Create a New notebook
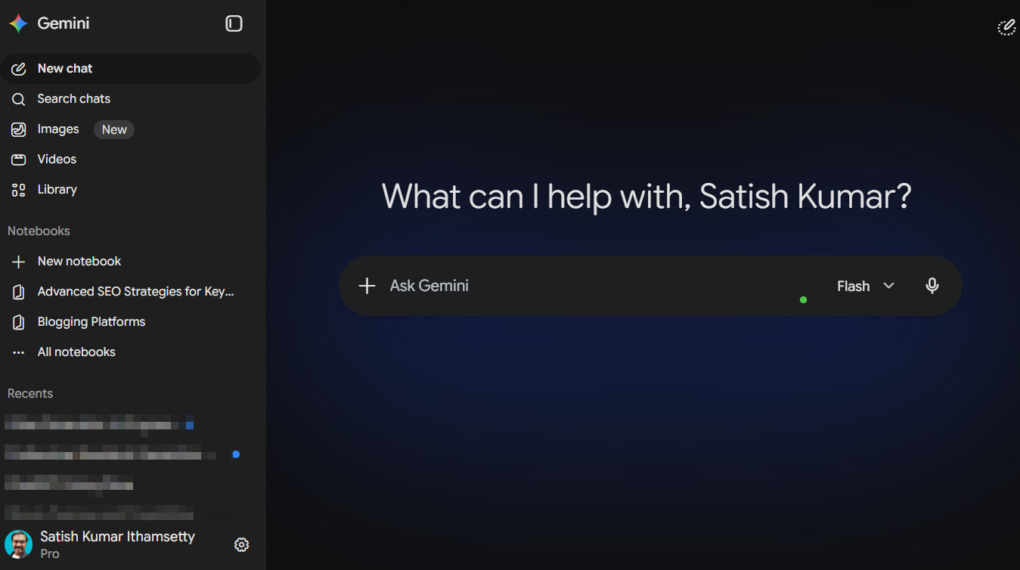Image resolution: width=1020 pixels, height=570 pixels. point(131,262)
